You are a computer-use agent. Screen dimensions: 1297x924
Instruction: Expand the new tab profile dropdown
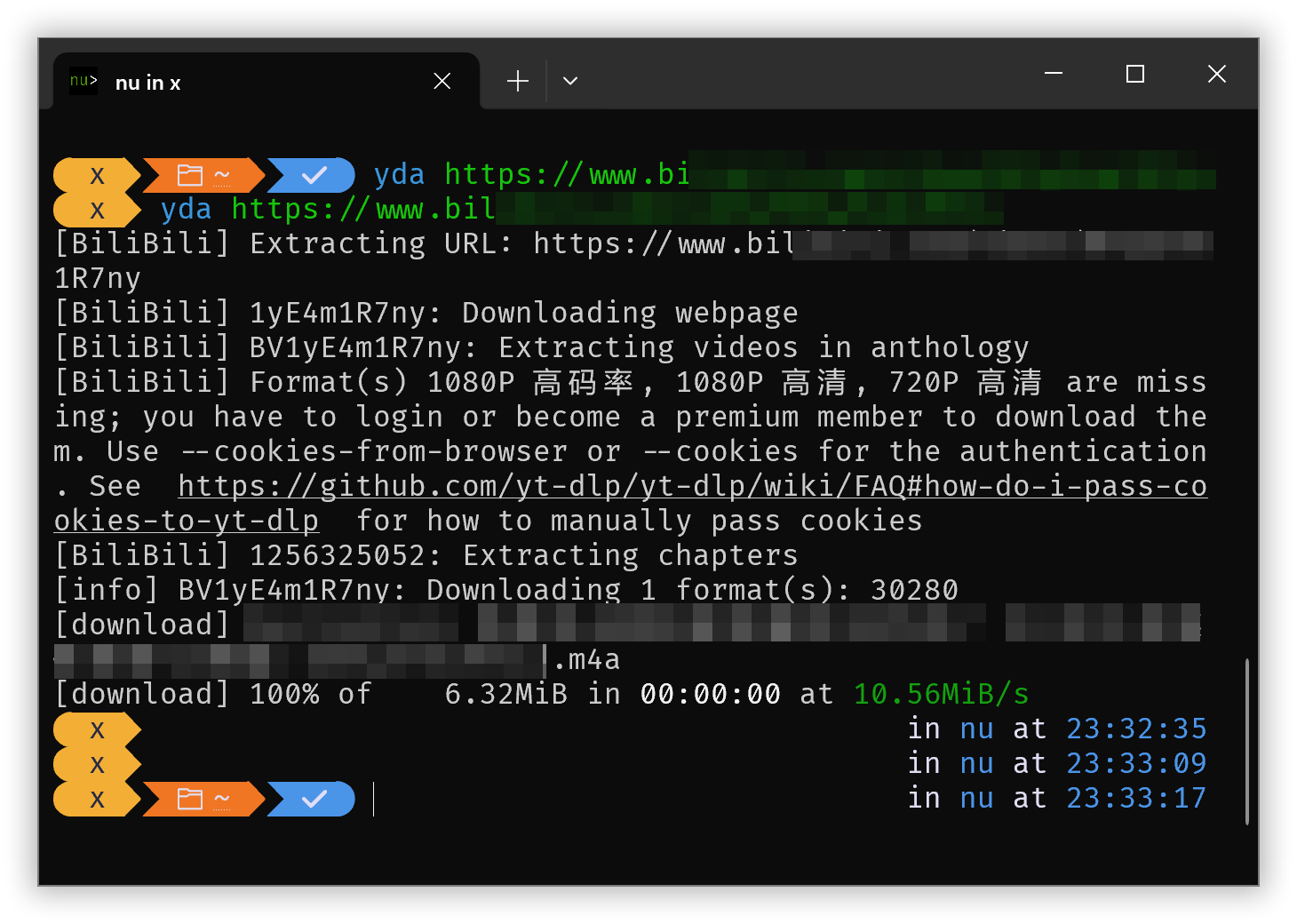[x=570, y=82]
